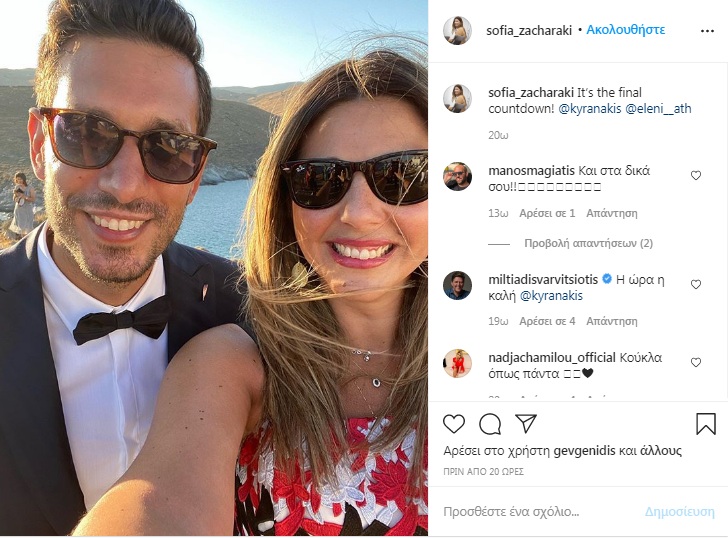
Task: View likes on miltiadisvarvitsiotis comment (Αρέσει σε 4)
Action: (x=547, y=321)
